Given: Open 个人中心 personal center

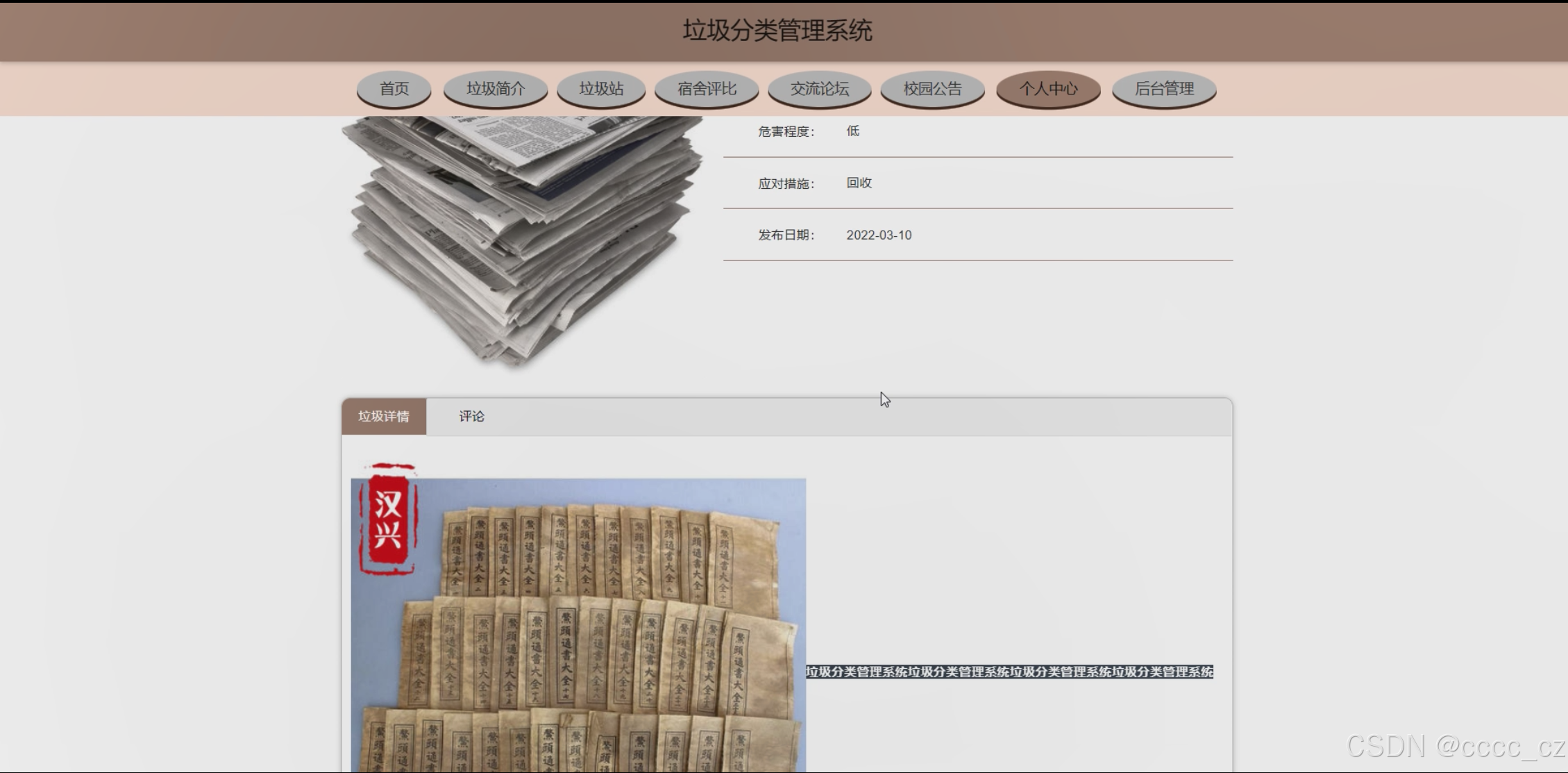Looking at the screenshot, I should [x=1048, y=89].
